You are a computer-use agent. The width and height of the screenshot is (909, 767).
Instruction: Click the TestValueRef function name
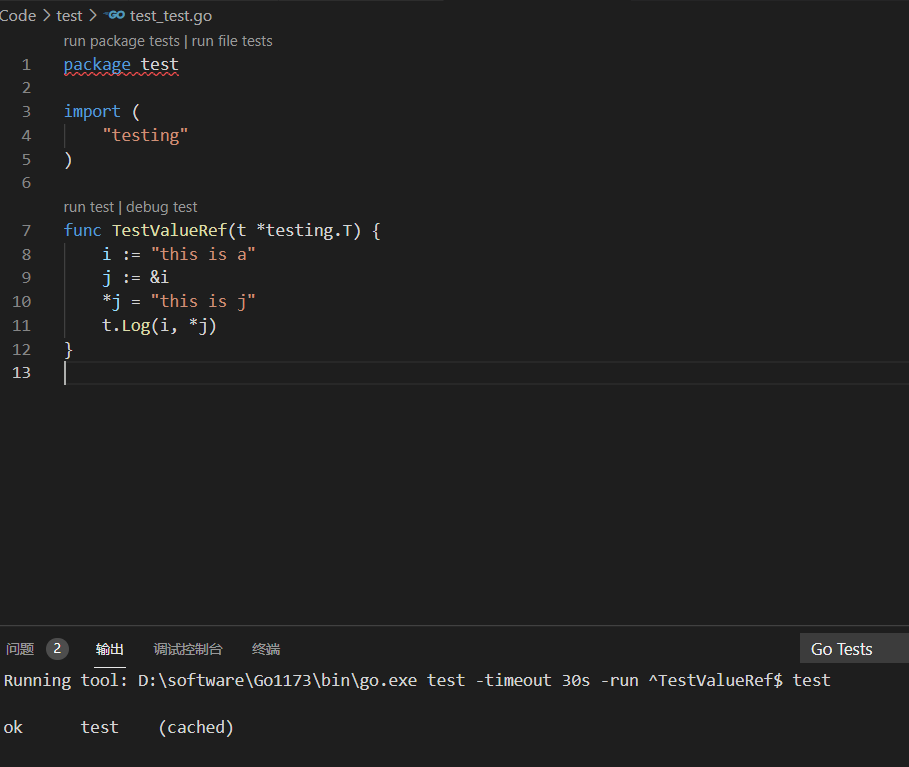pyautogui.click(x=169, y=231)
